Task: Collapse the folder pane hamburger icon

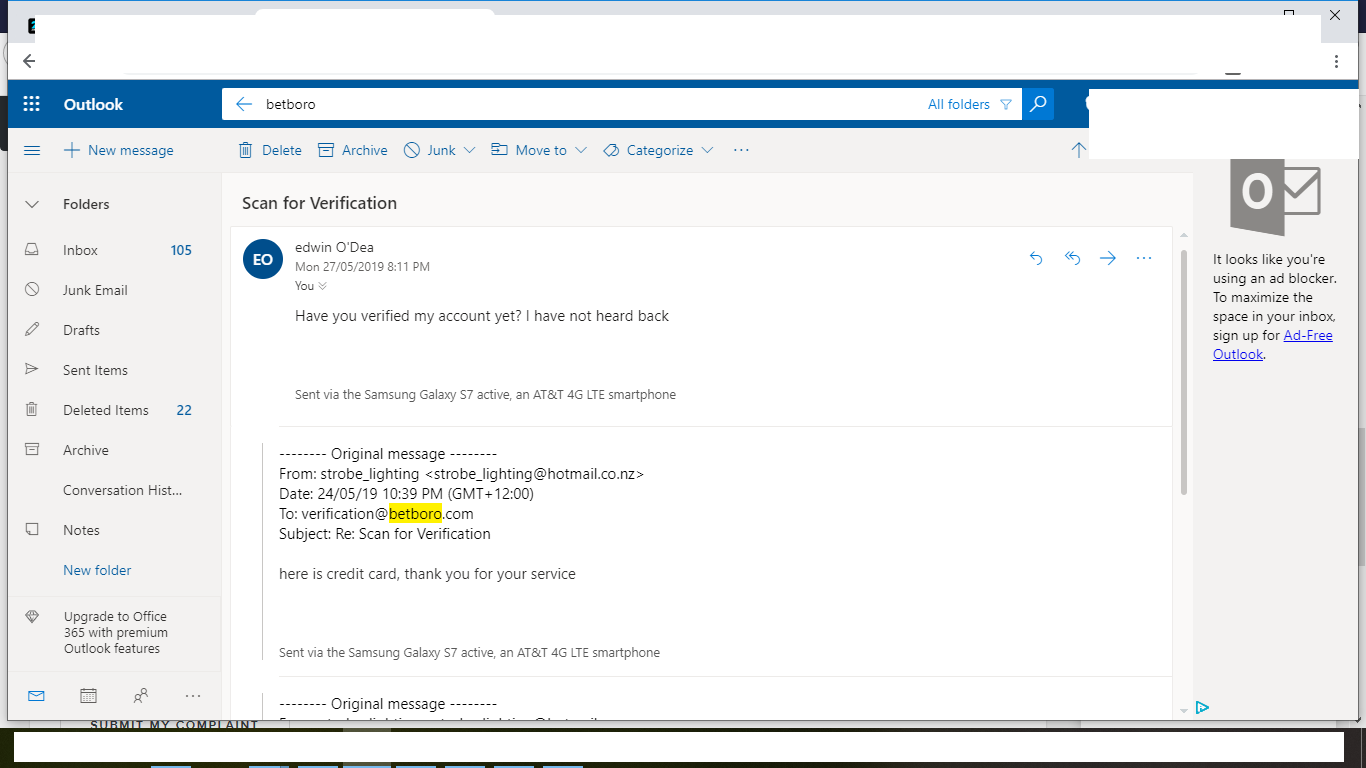Action: [32, 150]
